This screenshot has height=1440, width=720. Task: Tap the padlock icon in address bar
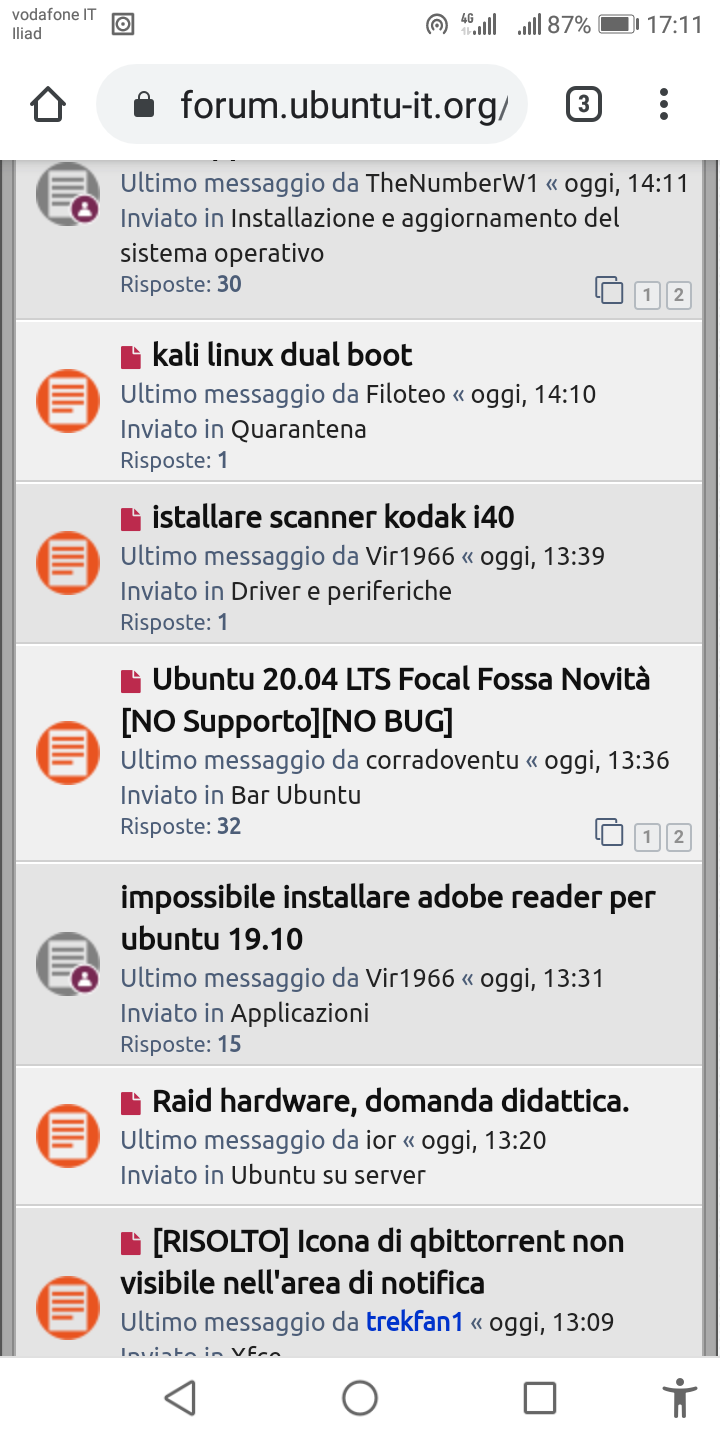coord(144,105)
